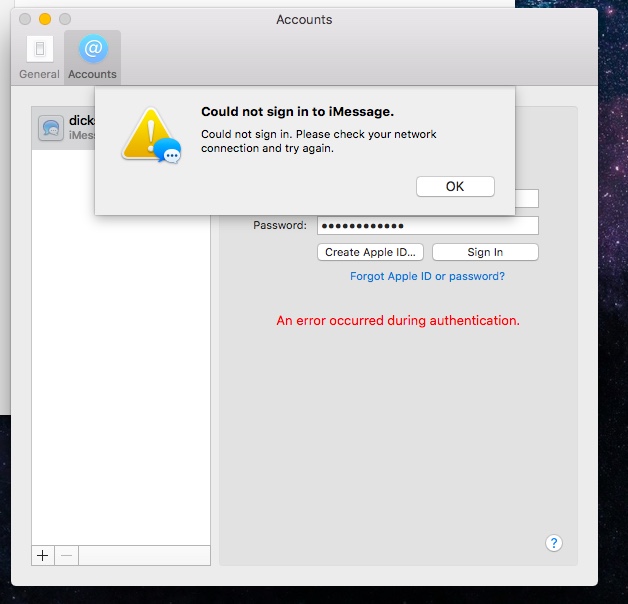Click the 'Could not sign in to iMessage.' heading

(x=298, y=111)
